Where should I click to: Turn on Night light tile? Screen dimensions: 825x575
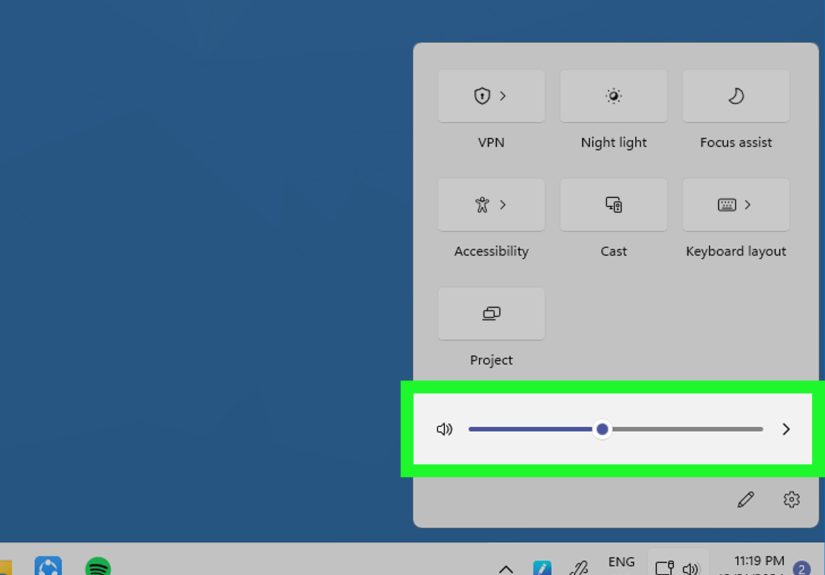point(613,96)
